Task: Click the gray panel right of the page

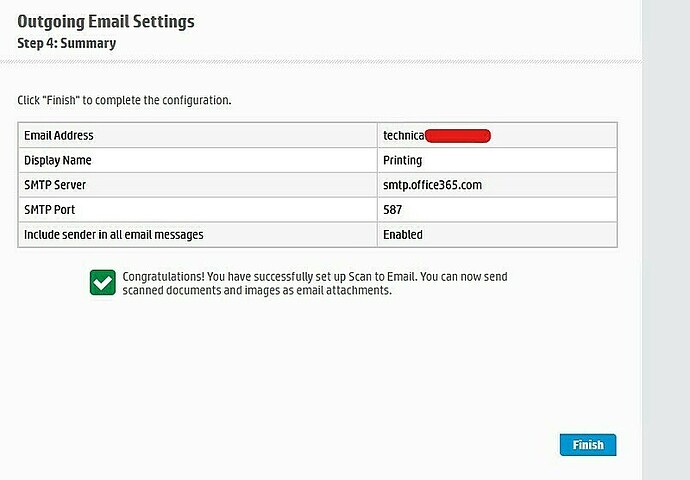Action: pyautogui.click(x=666, y=240)
